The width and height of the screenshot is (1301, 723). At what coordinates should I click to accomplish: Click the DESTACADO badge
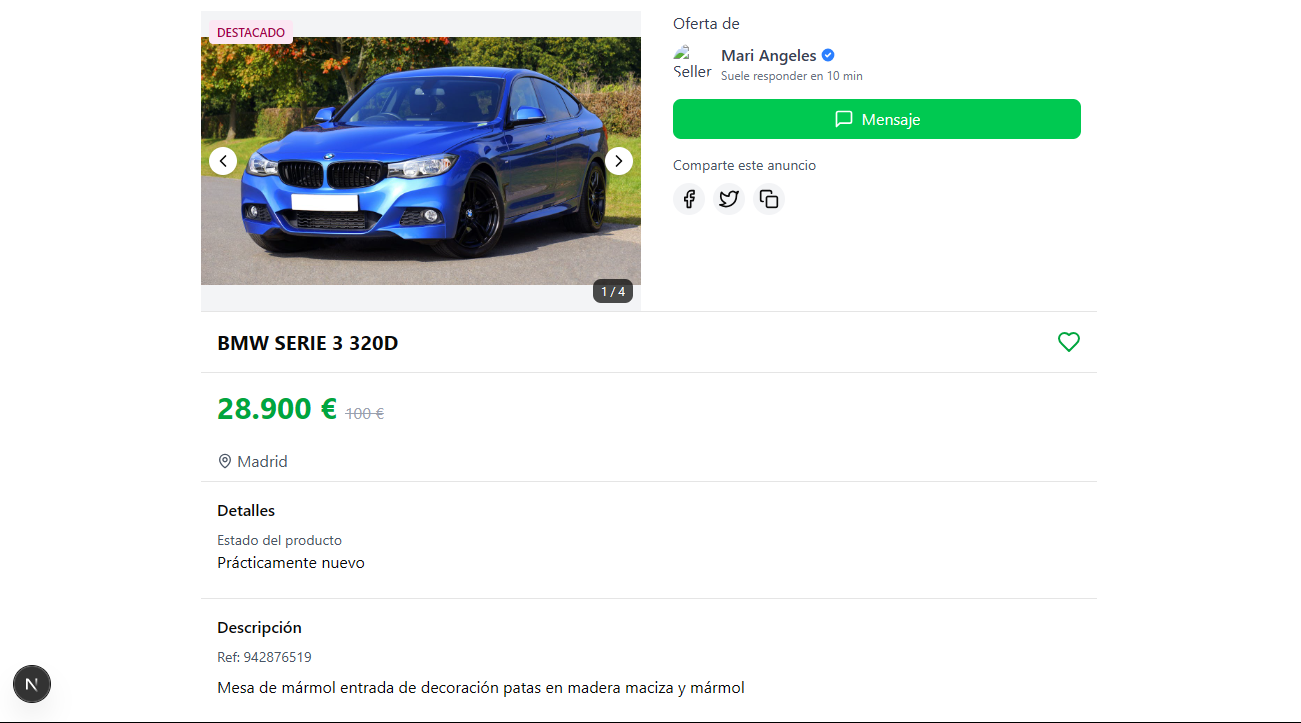click(x=251, y=33)
